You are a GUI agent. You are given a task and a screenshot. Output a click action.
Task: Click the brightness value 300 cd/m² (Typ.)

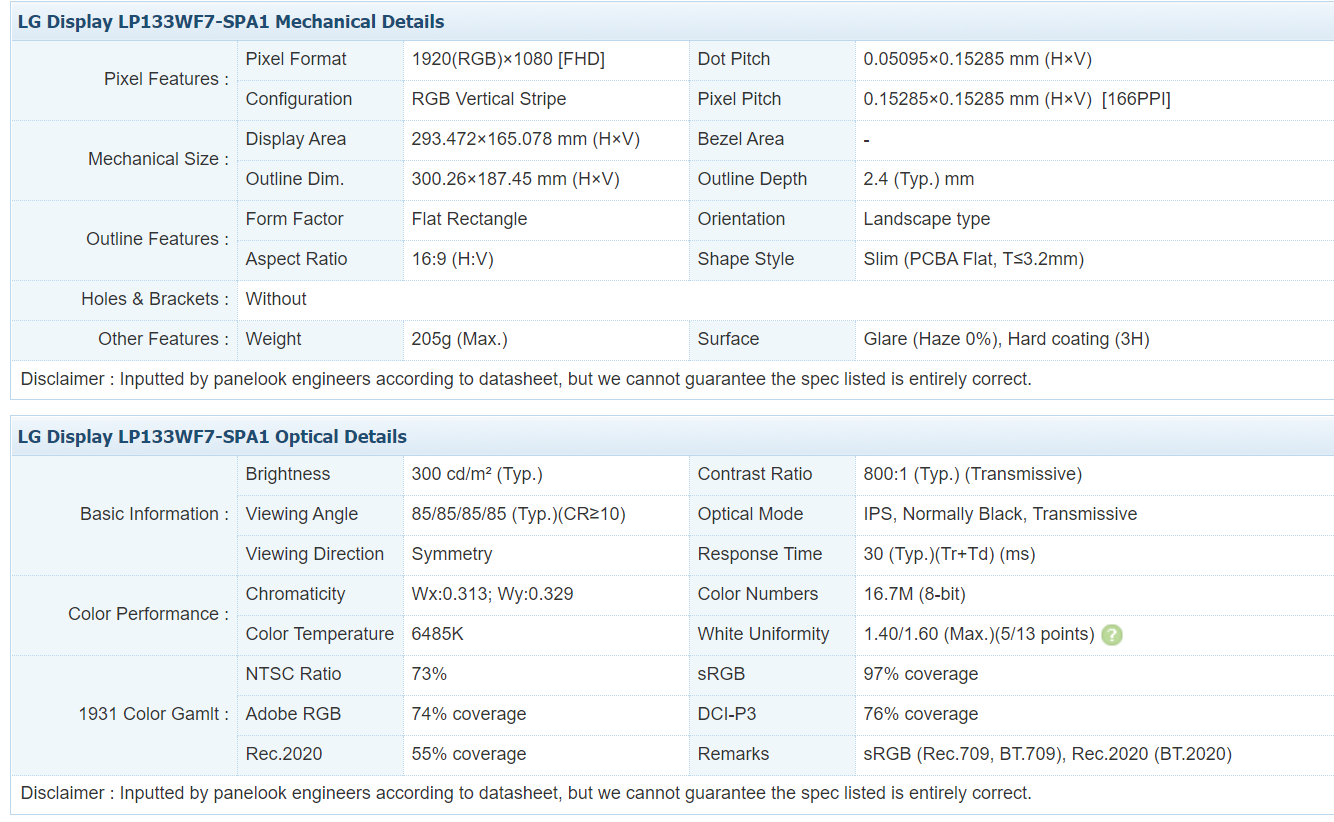click(x=477, y=474)
